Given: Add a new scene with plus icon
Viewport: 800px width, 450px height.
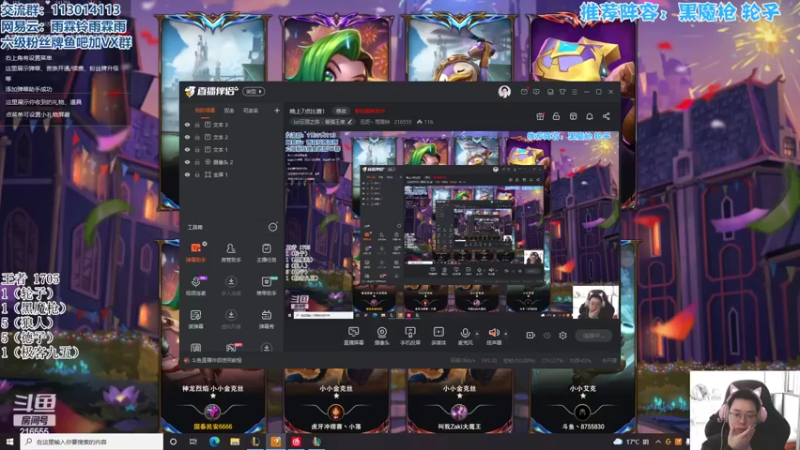Looking at the screenshot, I should pos(277,110).
